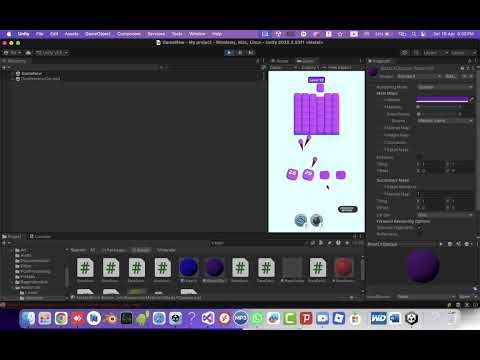
Task: Switch to the Console tab
Action: (x=40, y=236)
